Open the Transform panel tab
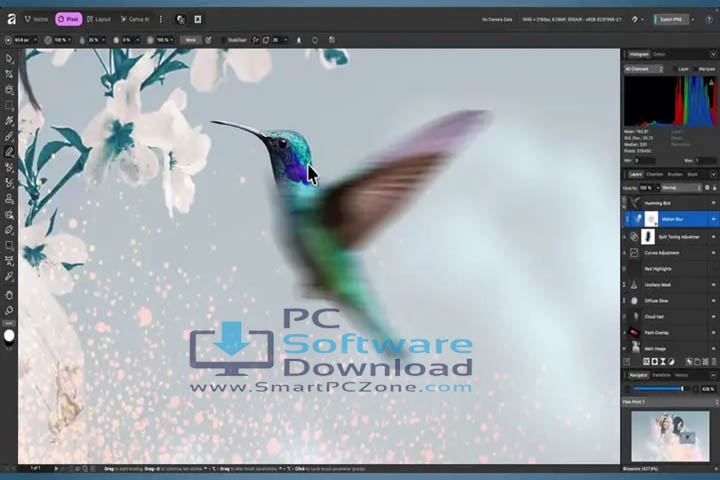 click(x=661, y=375)
